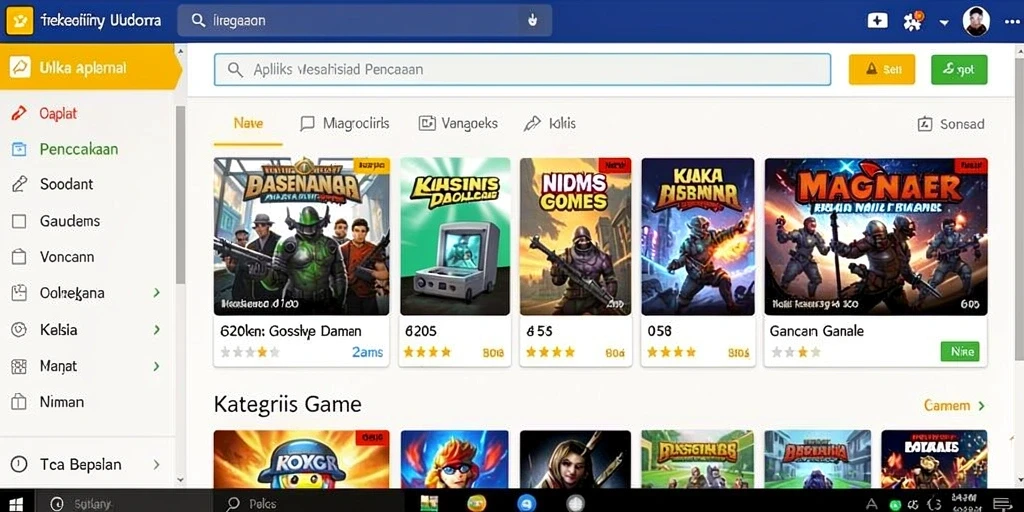Click the taskbar Peles search icon
Screen dimensions: 1024x512
(232, 504)
